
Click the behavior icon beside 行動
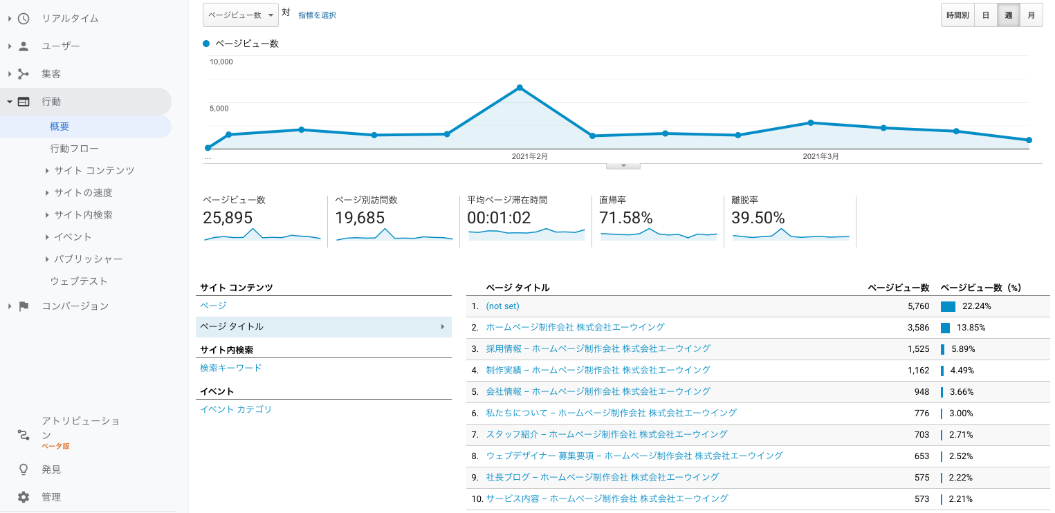[23, 102]
